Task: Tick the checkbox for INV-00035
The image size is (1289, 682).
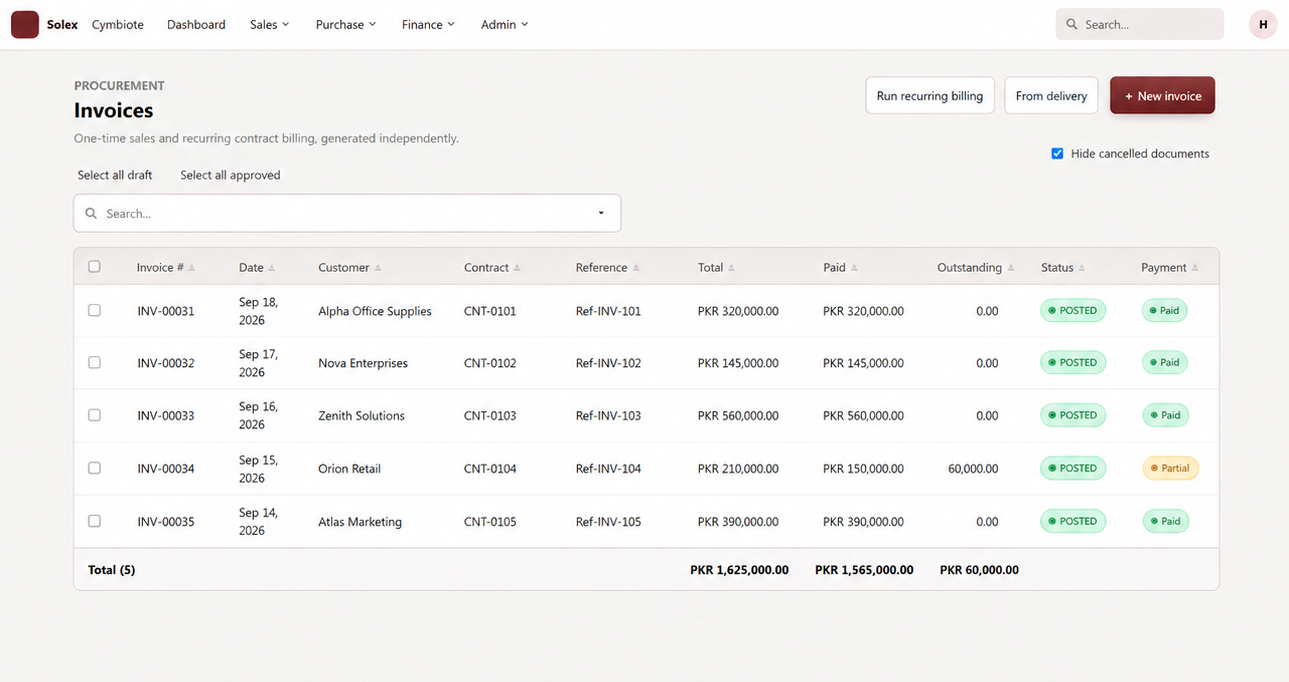Action: [94, 521]
